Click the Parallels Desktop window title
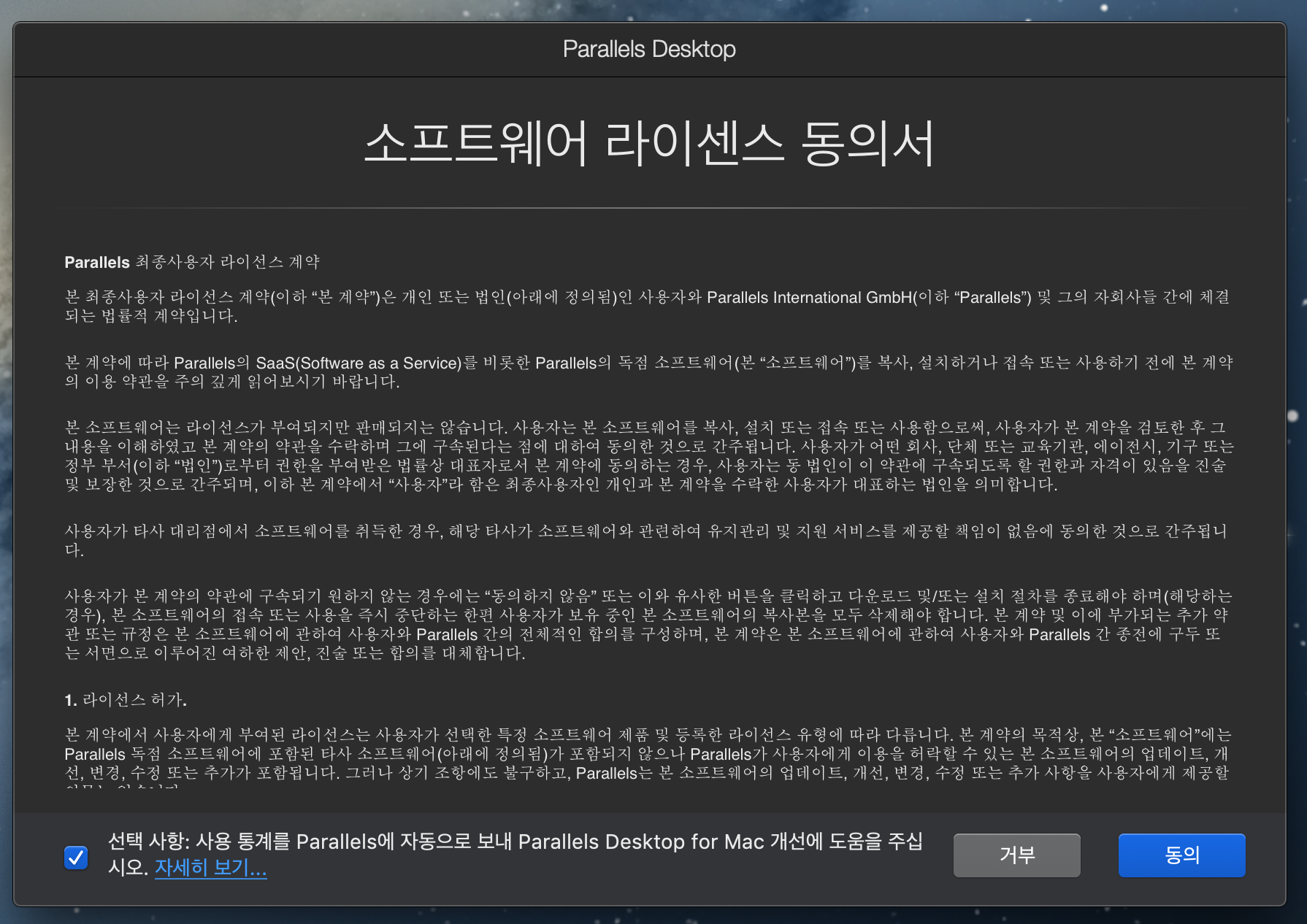1307x924 pixels. pos(649,49)
